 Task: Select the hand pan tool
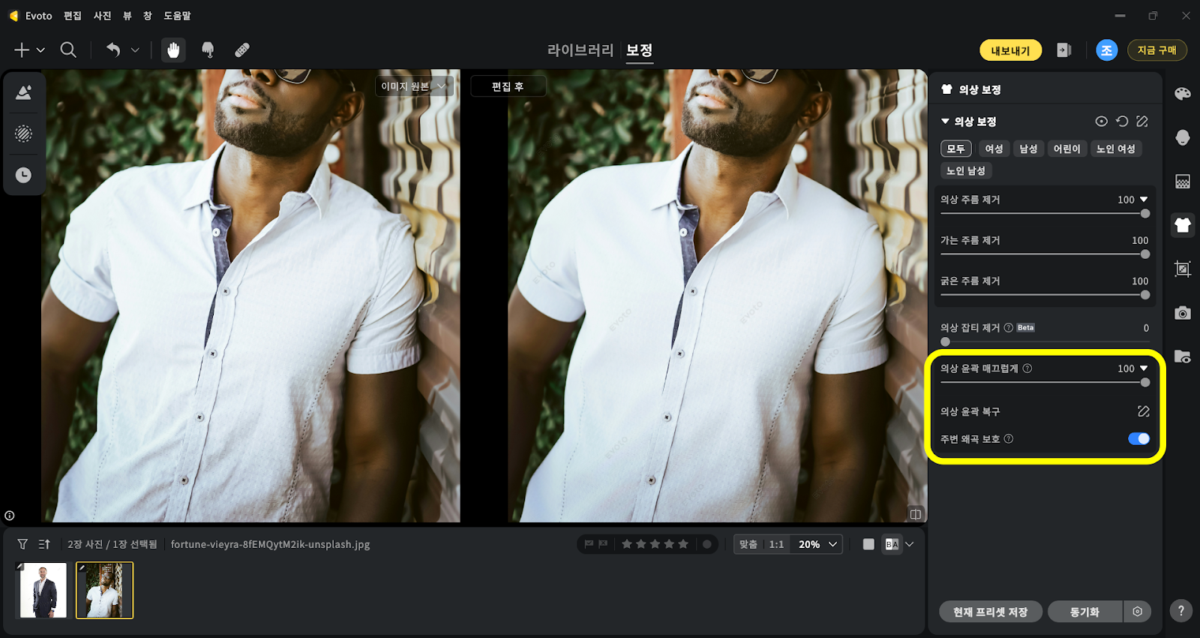pyautogui.click(x=174, y=50)
